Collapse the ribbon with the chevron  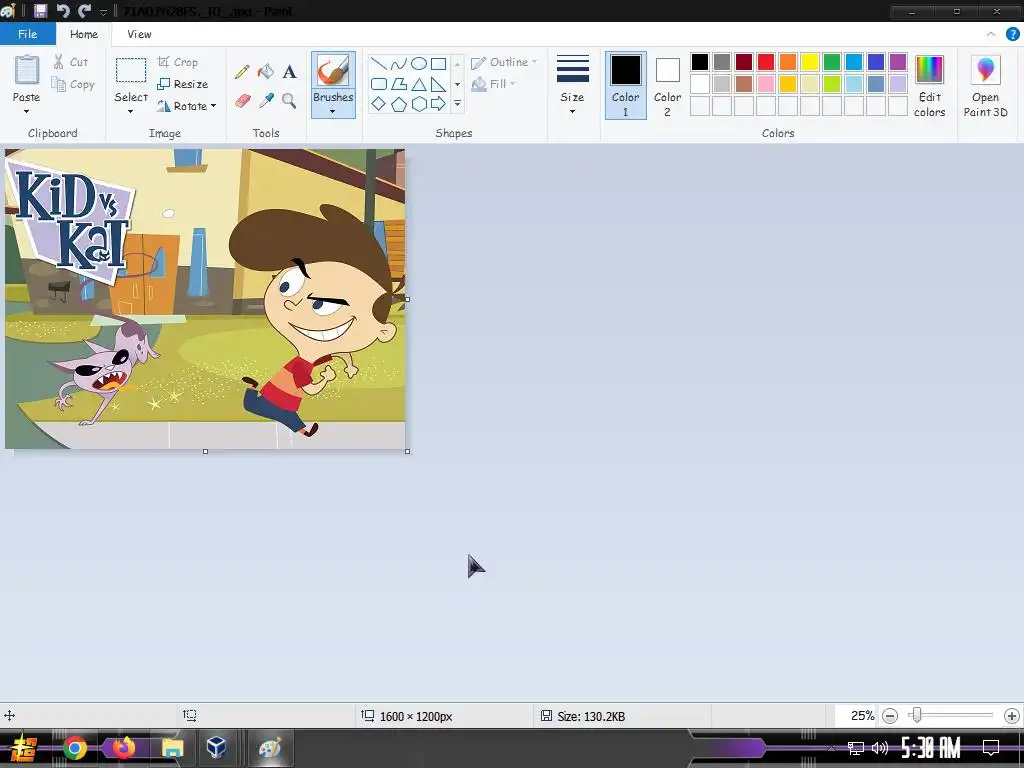[991, 34]
